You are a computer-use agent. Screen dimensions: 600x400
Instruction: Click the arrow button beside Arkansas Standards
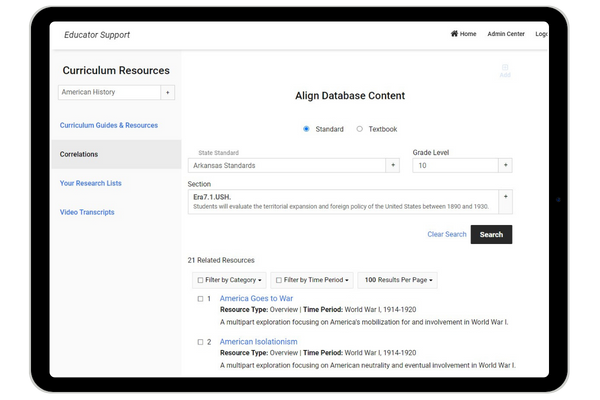[x=393, y=165]
